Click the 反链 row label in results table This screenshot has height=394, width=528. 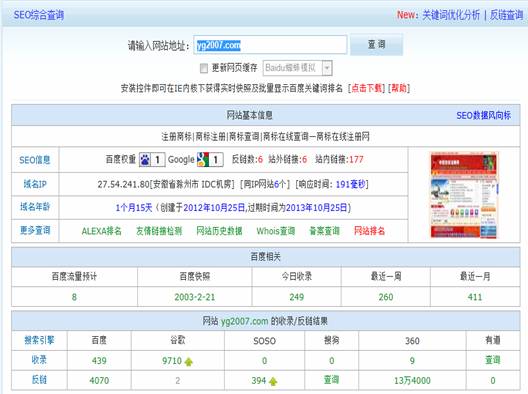click(39, 380)
